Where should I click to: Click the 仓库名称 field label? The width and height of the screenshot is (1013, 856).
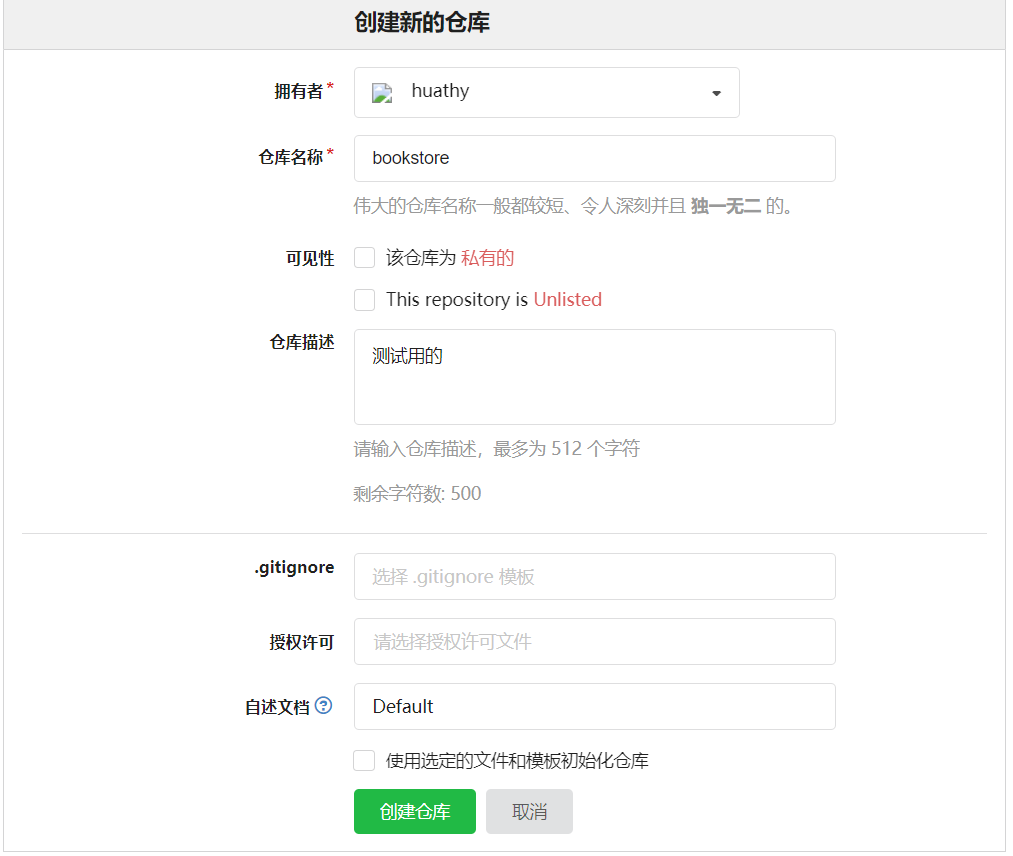[x=291, y=157]
